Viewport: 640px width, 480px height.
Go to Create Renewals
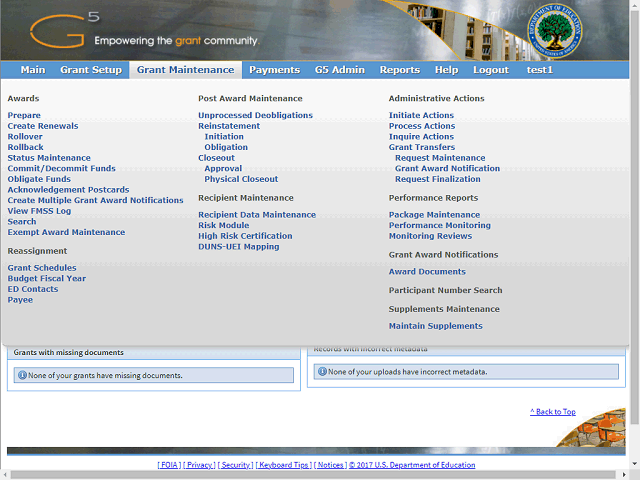[x=43, y=126]
